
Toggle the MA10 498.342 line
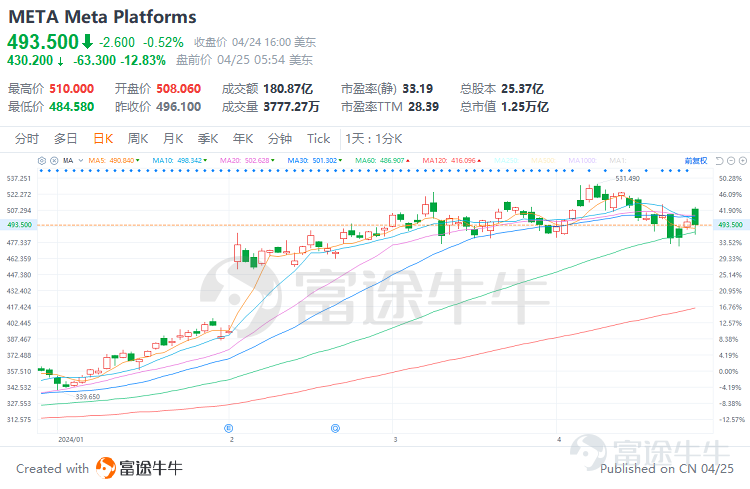tap(180, 161)
